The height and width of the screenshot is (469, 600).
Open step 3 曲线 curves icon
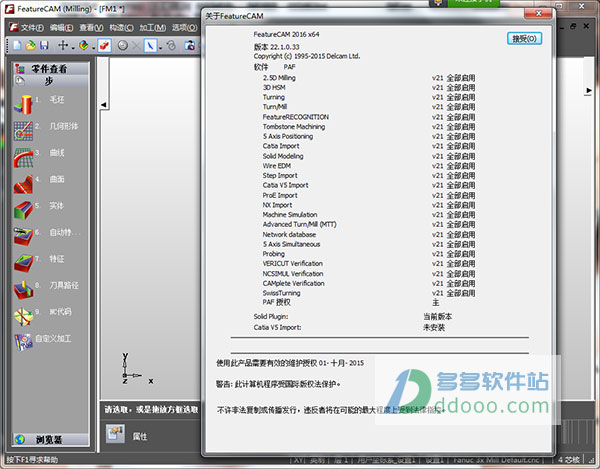(x=23, y=158)
